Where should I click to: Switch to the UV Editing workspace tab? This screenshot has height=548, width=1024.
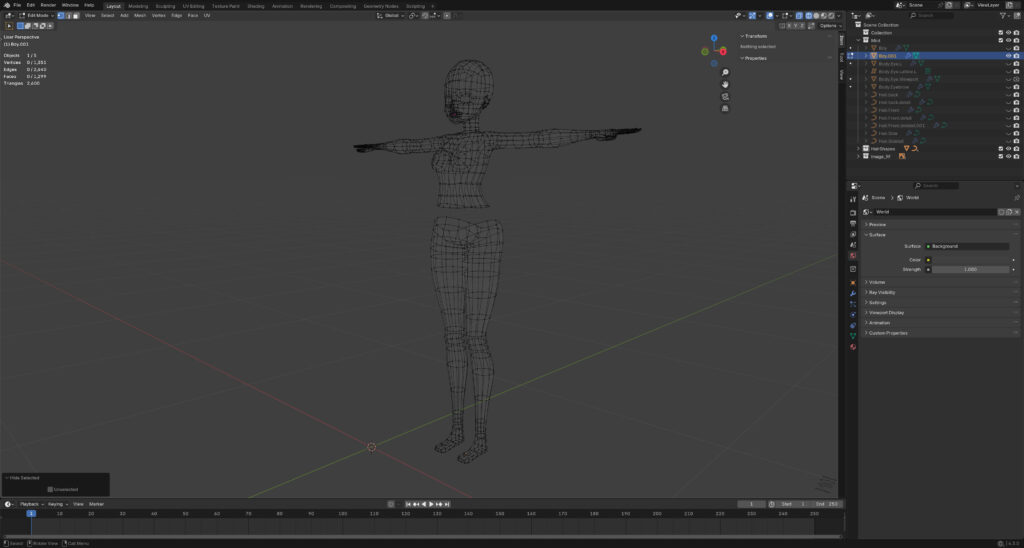[x=193, y=6]
